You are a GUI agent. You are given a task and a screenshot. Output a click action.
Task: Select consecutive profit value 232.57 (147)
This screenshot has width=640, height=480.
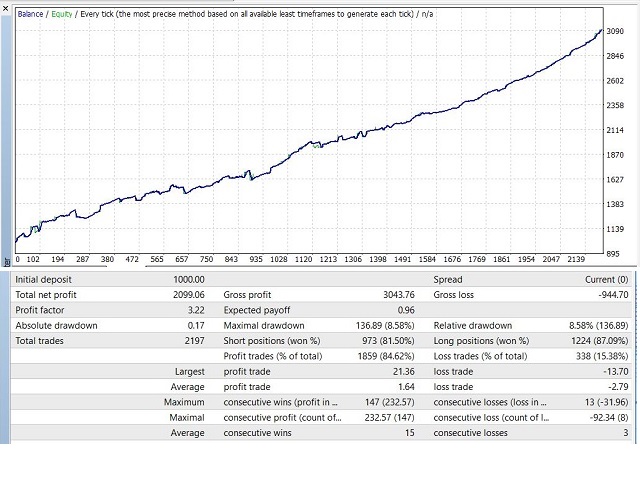pyautogui.click(x=389, y=418)
